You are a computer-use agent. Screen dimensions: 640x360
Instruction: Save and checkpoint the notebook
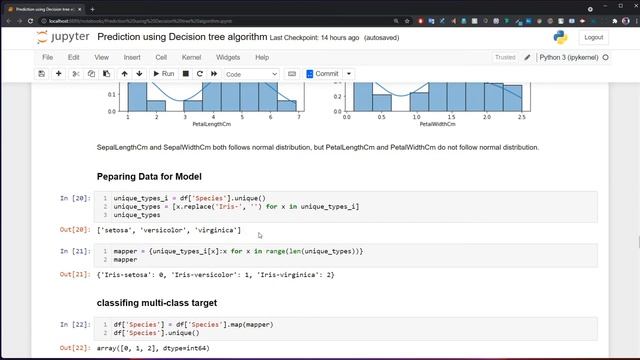42,74
